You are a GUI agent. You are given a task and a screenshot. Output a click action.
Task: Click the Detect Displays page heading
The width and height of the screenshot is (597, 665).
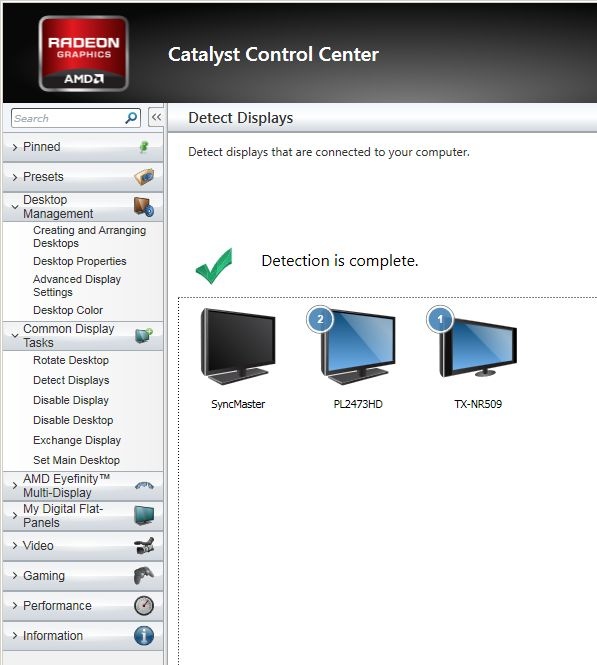pos(240,118)
